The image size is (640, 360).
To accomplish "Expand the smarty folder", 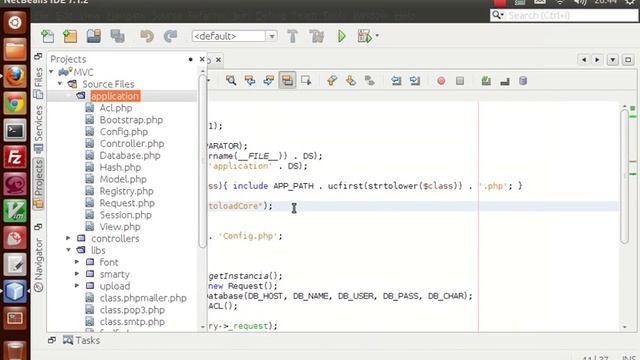I will click(77, 273).
